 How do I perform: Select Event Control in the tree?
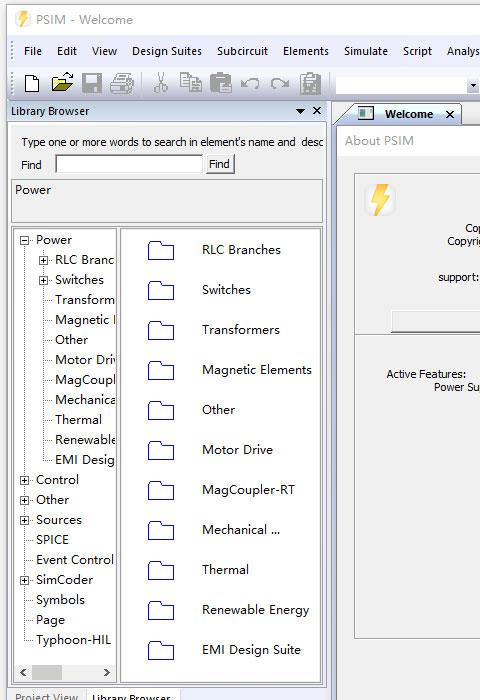(x=75, y=560)
